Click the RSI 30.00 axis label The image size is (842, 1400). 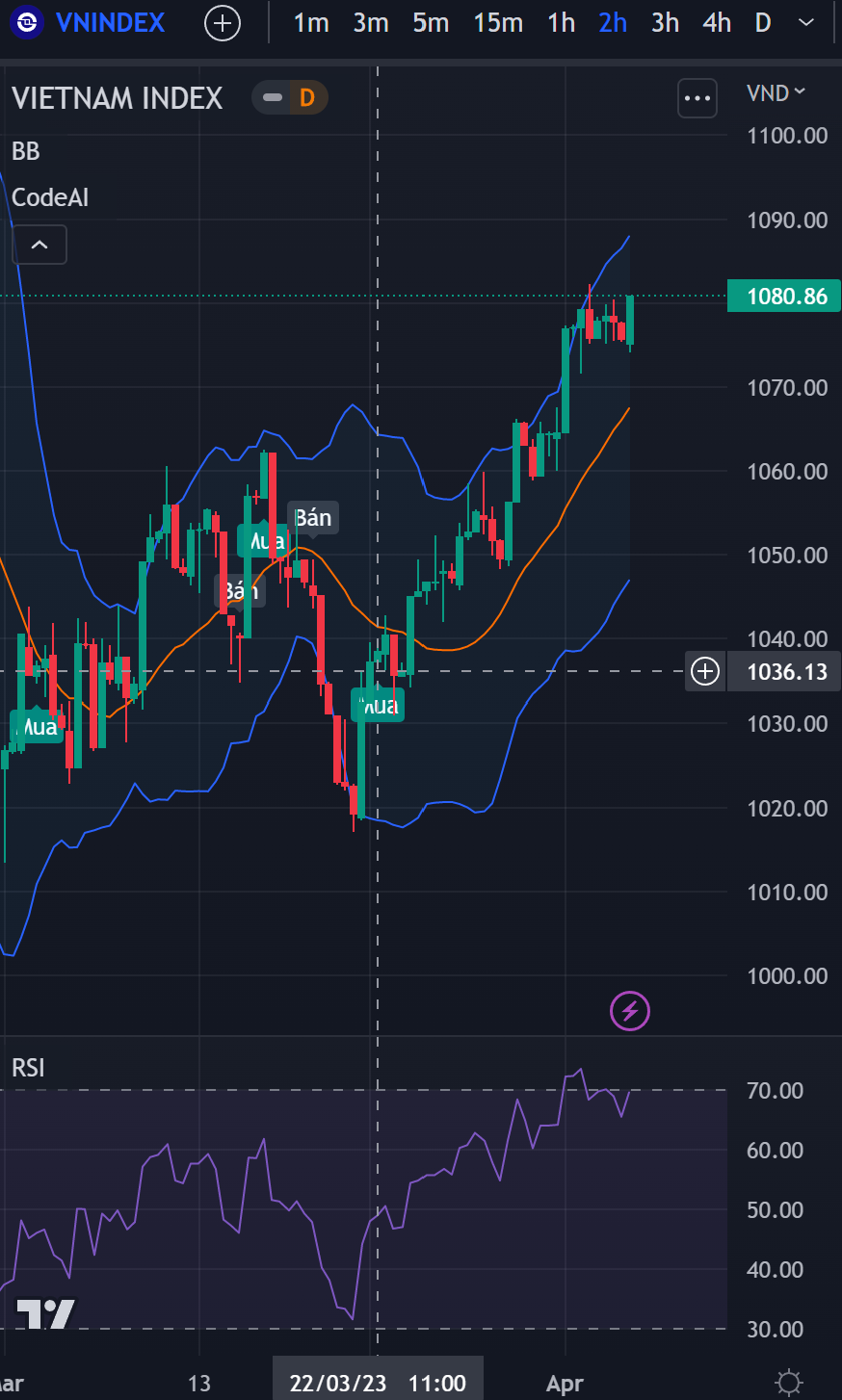click(x=775, y=1330)
